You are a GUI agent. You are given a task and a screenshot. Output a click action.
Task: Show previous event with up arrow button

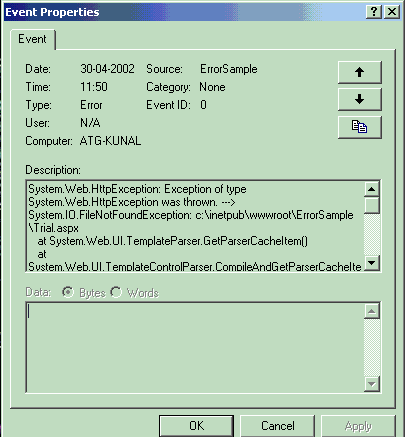pos(359,72)
